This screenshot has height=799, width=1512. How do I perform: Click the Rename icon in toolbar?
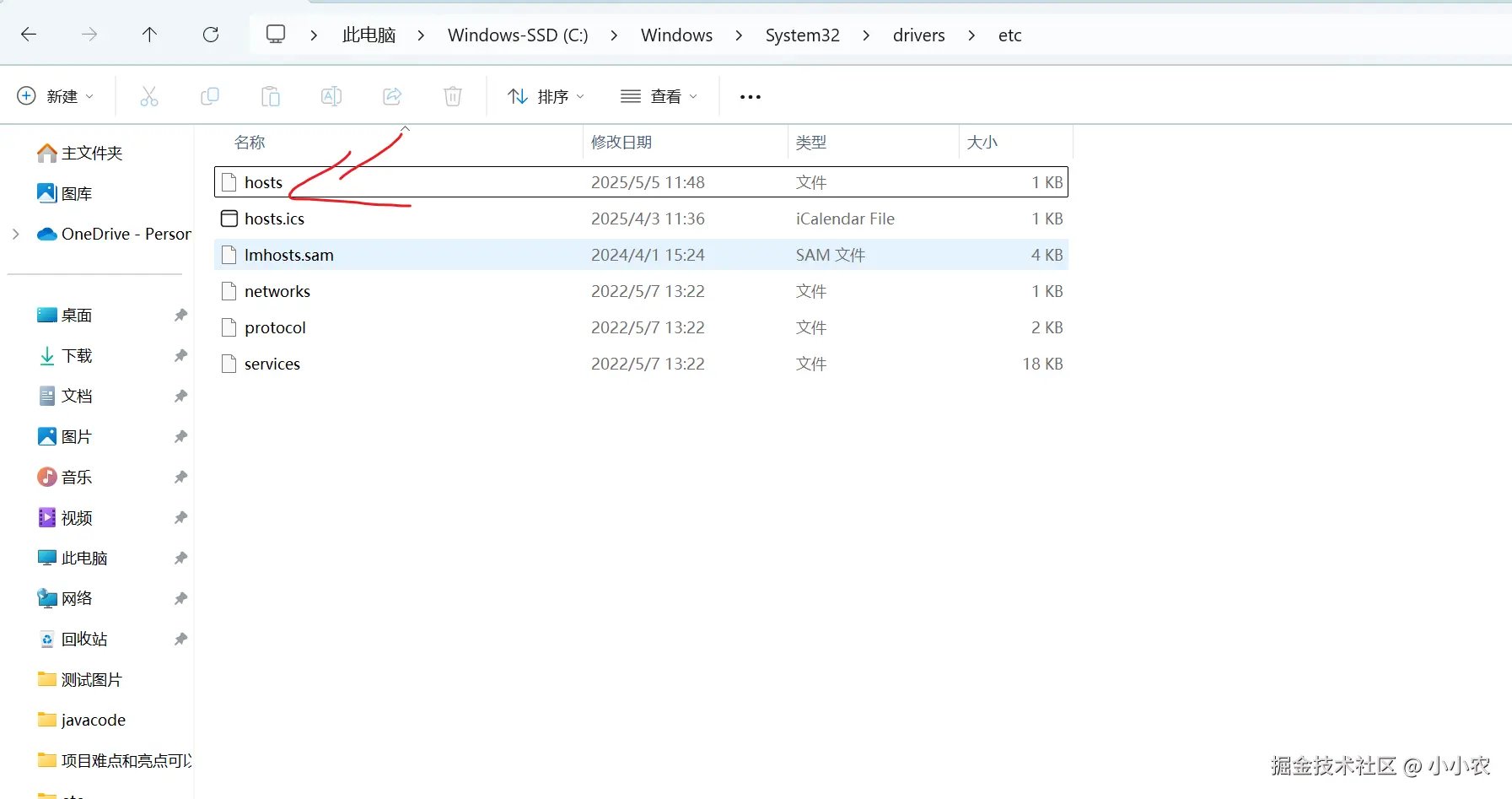[331, 96]
